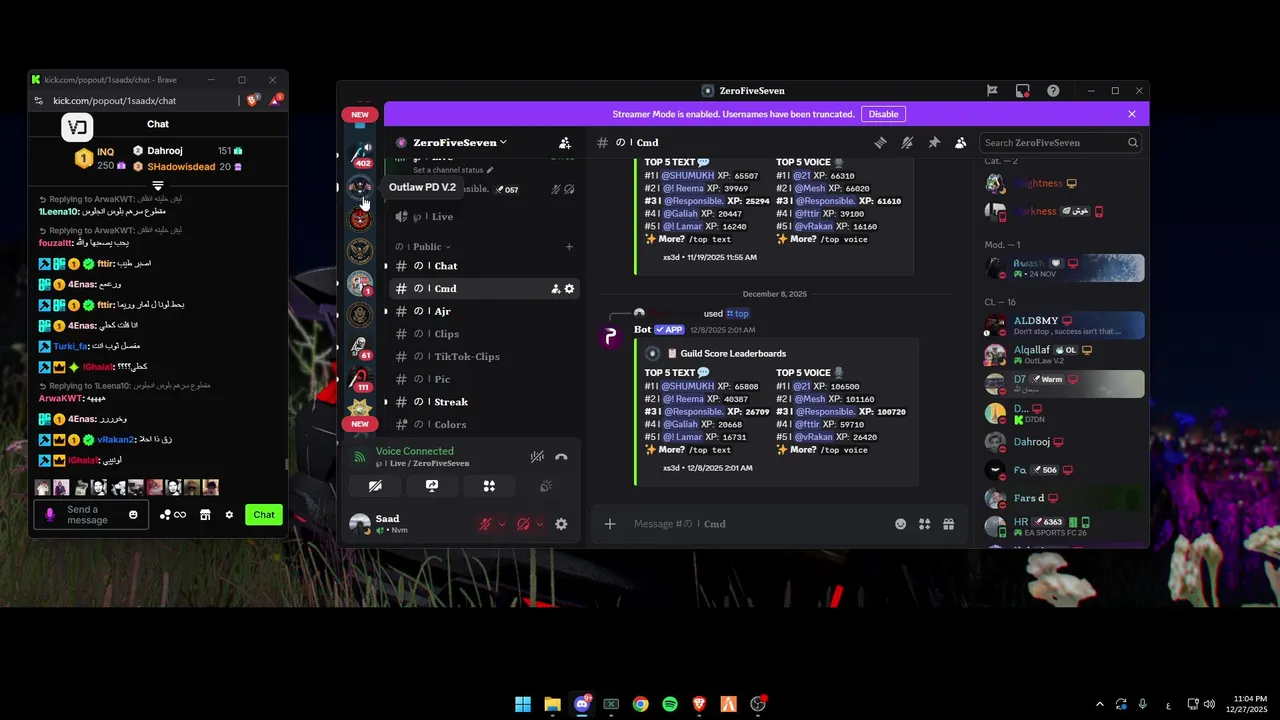
Task: Disconnect from voice with the hang-up icon
Action: click(561, 457)
